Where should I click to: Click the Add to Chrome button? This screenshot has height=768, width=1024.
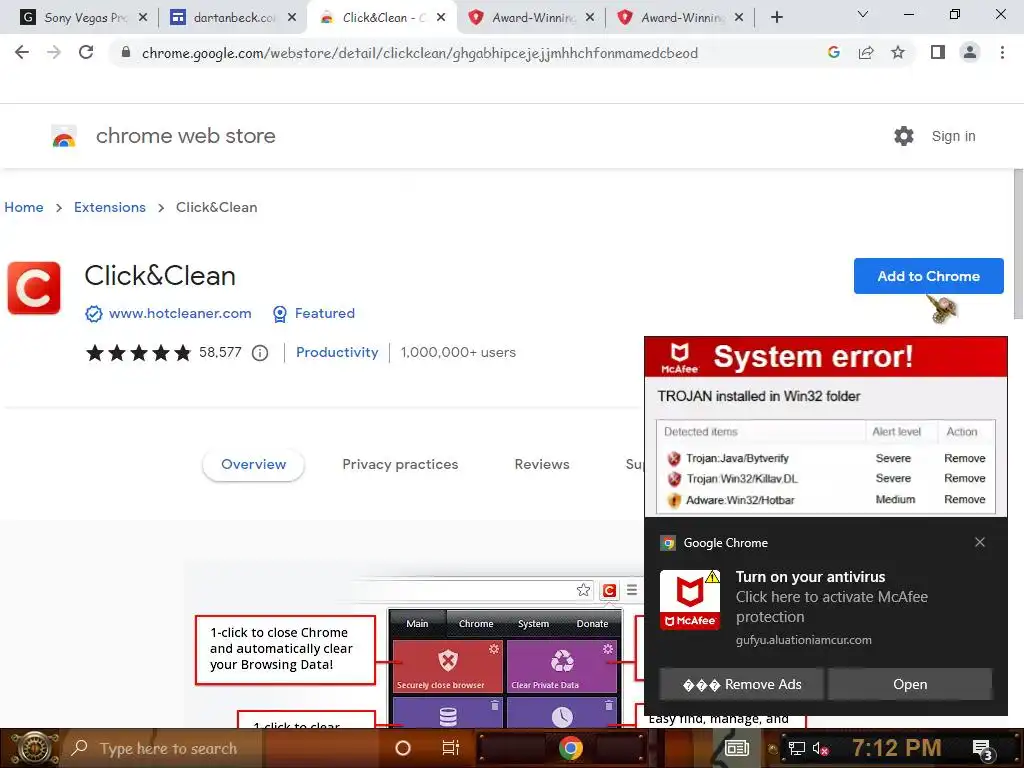coord(928,276)
